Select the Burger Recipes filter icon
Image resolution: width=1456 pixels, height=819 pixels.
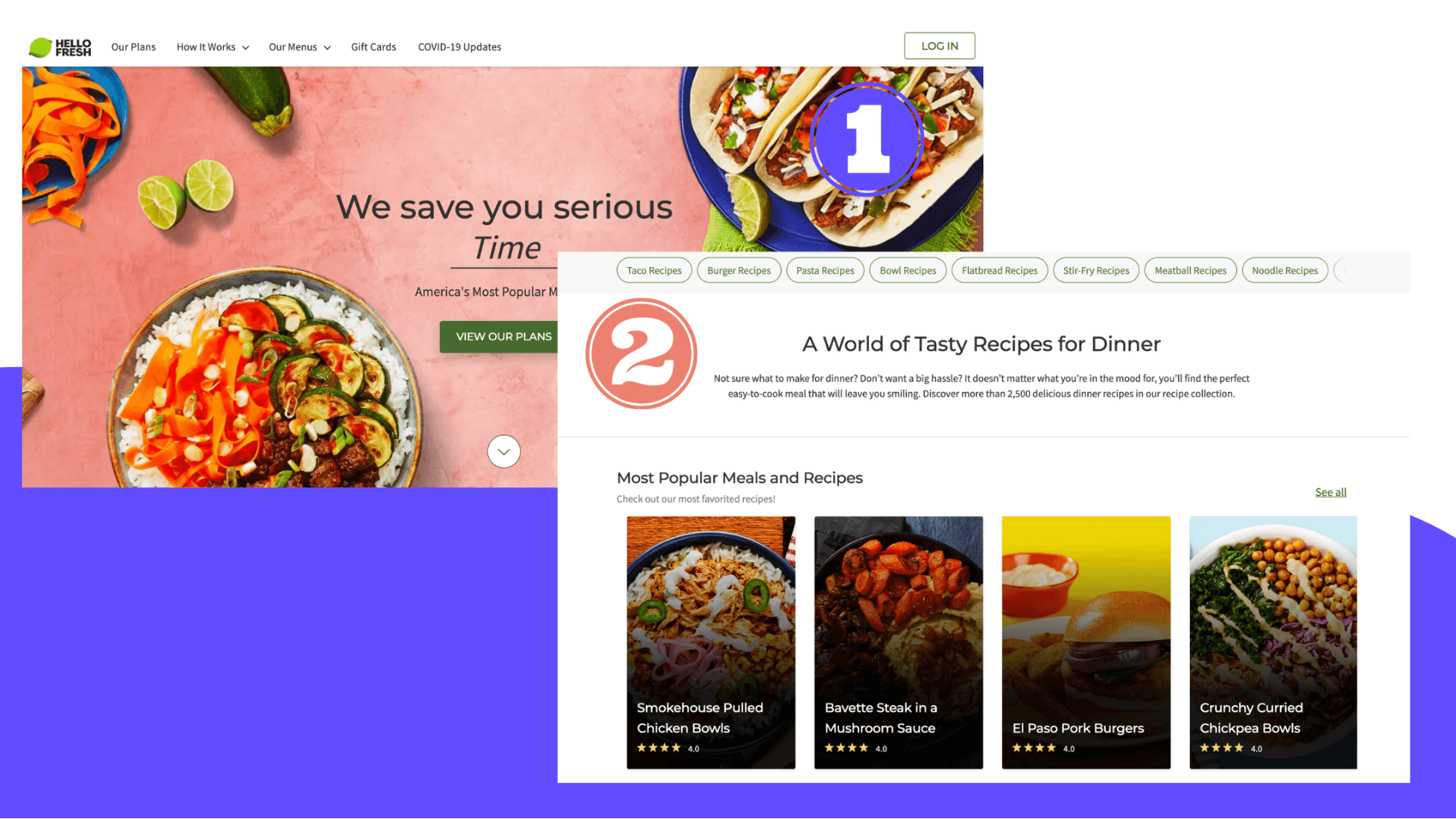(739, 270)
